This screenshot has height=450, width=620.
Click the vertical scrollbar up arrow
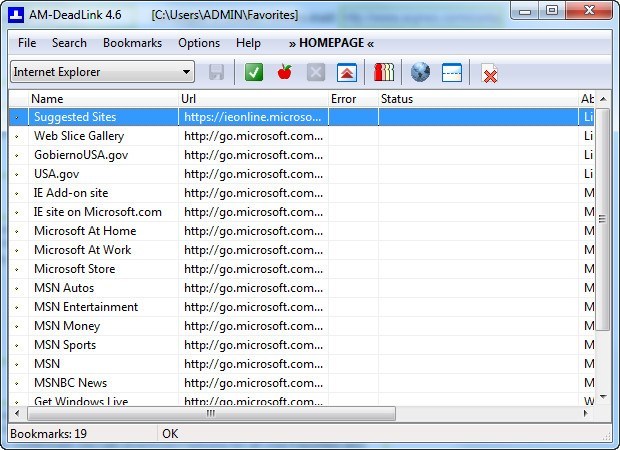pos(603,98)
